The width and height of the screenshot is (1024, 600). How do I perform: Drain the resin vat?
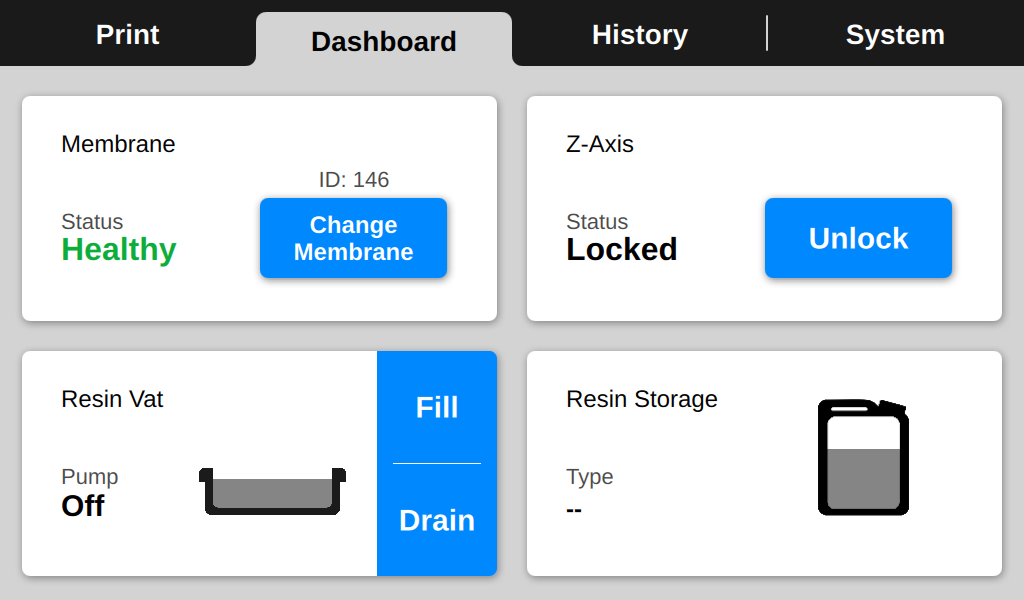[x=437, y=520]
